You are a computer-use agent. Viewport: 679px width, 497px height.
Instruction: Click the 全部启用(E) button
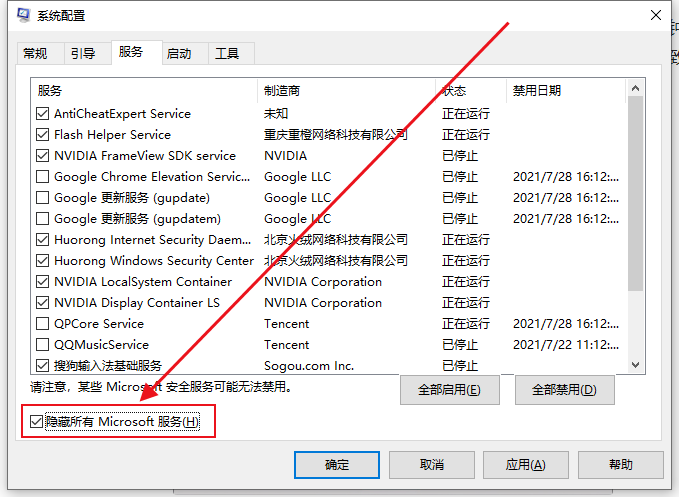(x=449, y=390)
